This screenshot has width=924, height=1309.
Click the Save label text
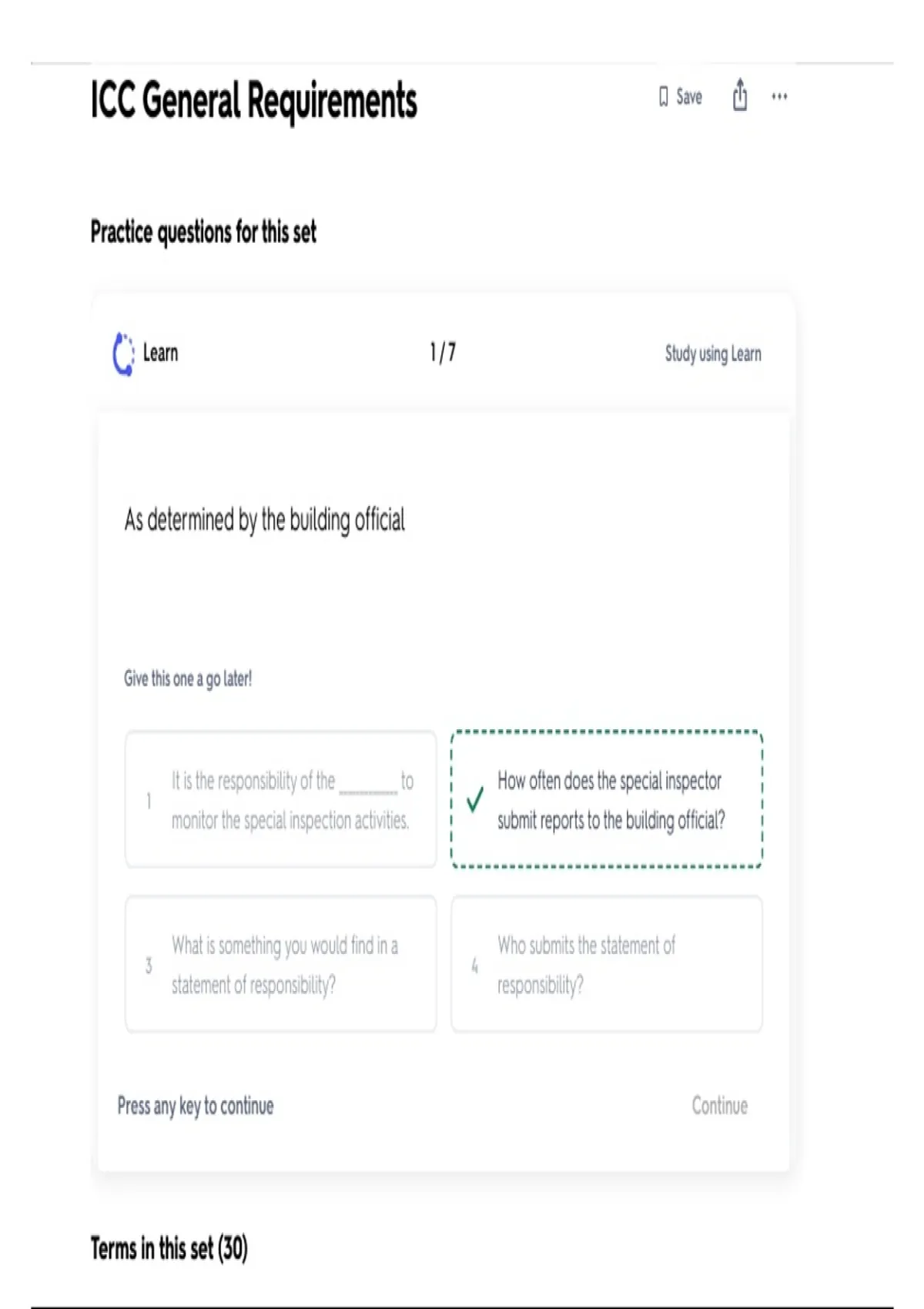[x=689, y=97]
